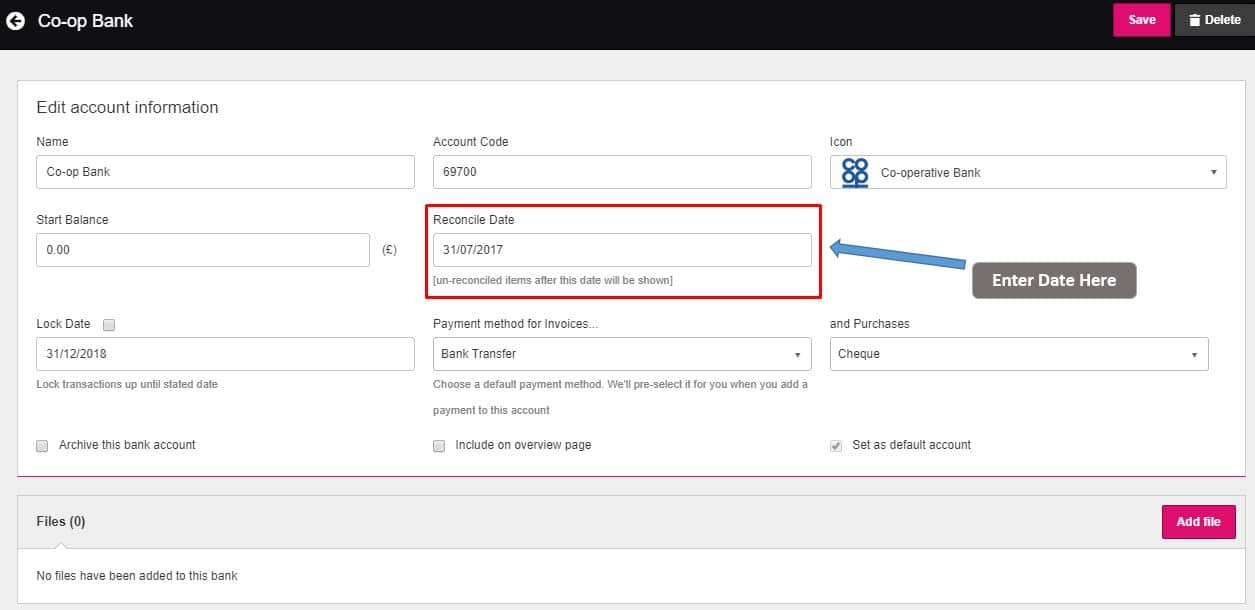Click the Co-op Bank page title
This screenshot has width=1255, height=610.
tap(85, 20)
